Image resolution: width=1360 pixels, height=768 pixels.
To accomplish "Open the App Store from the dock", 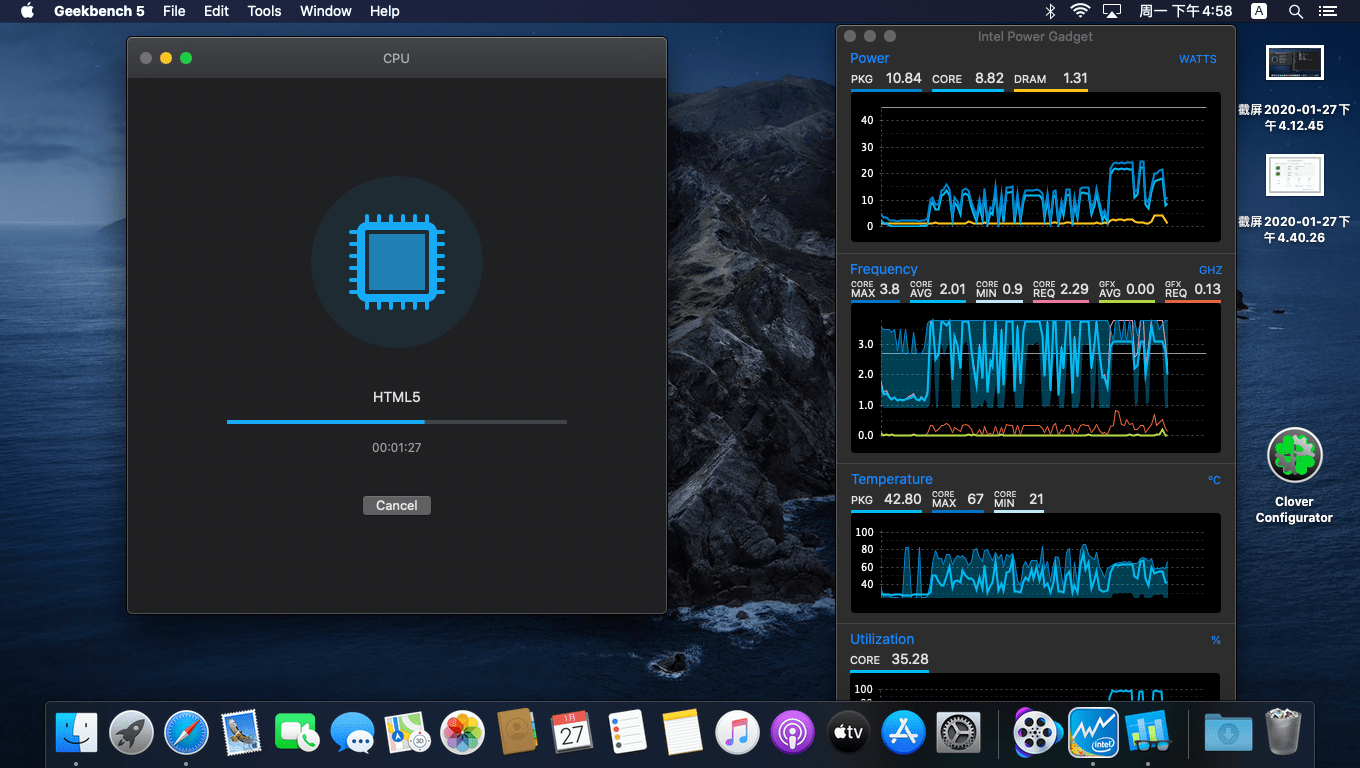I will tap(903, 733).
